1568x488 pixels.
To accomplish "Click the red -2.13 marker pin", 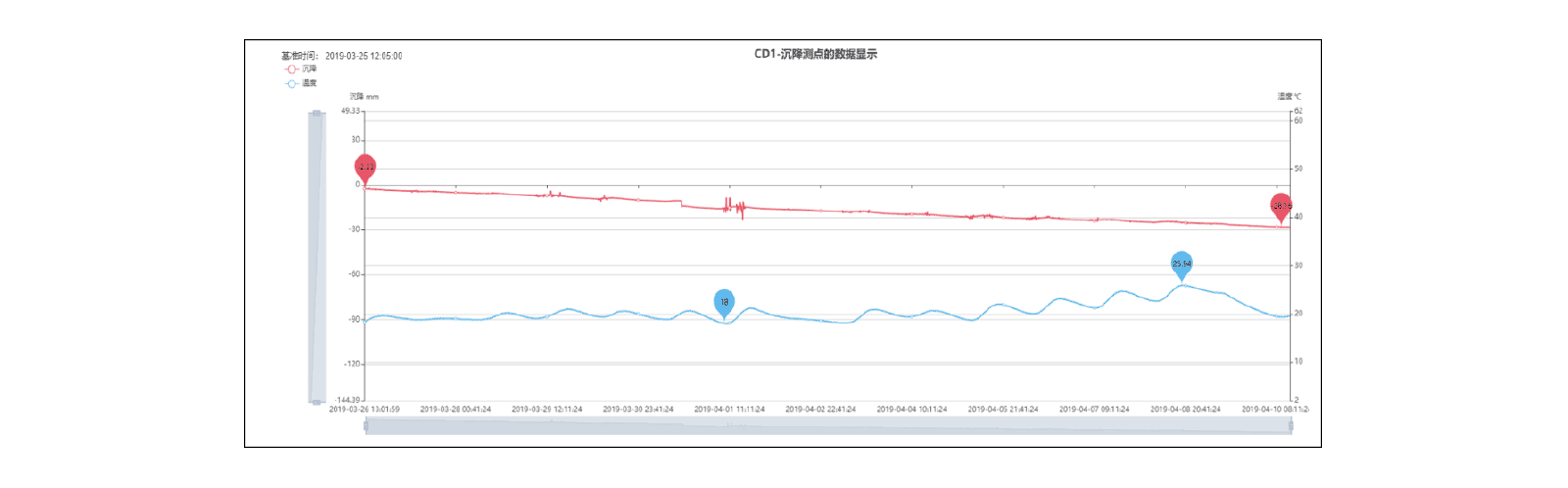I will pyautogui.click(x=366, y=167).
